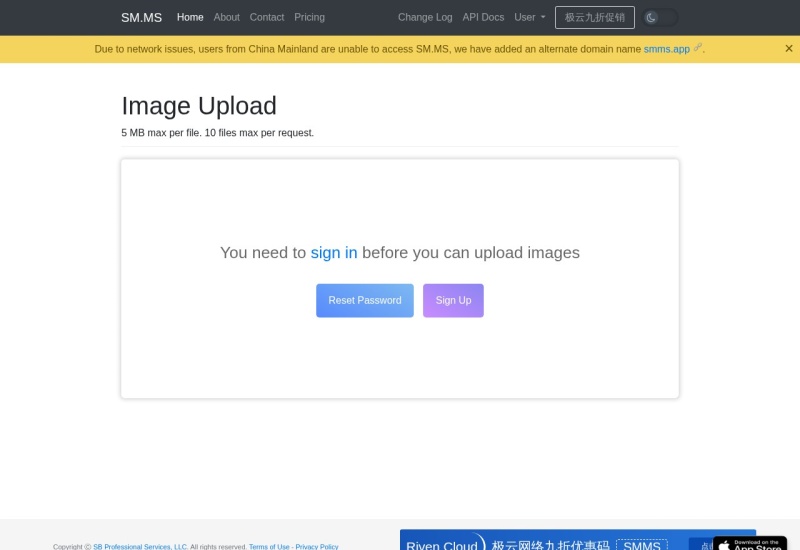The width and height of the screenshot is (800, 550).
Task: Navigate to the Contact page
Action: 267,17
